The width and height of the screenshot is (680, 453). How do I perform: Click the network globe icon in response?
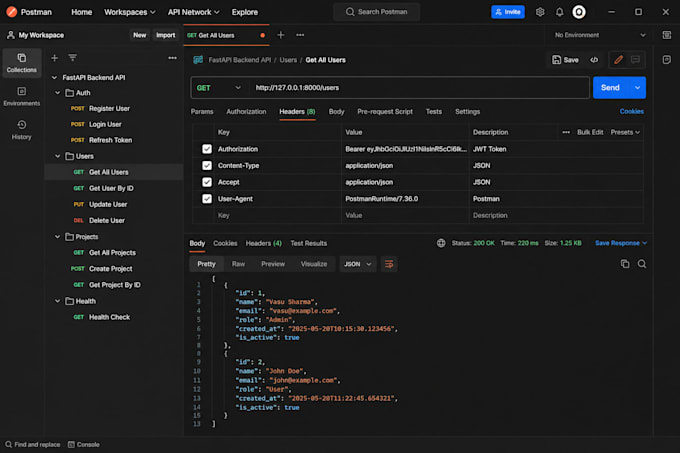[441, 243]
